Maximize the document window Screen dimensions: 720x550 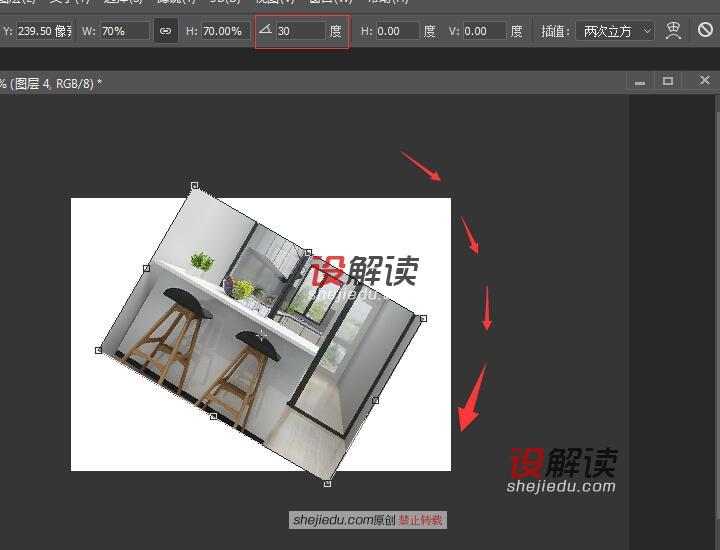click(668, 81)
